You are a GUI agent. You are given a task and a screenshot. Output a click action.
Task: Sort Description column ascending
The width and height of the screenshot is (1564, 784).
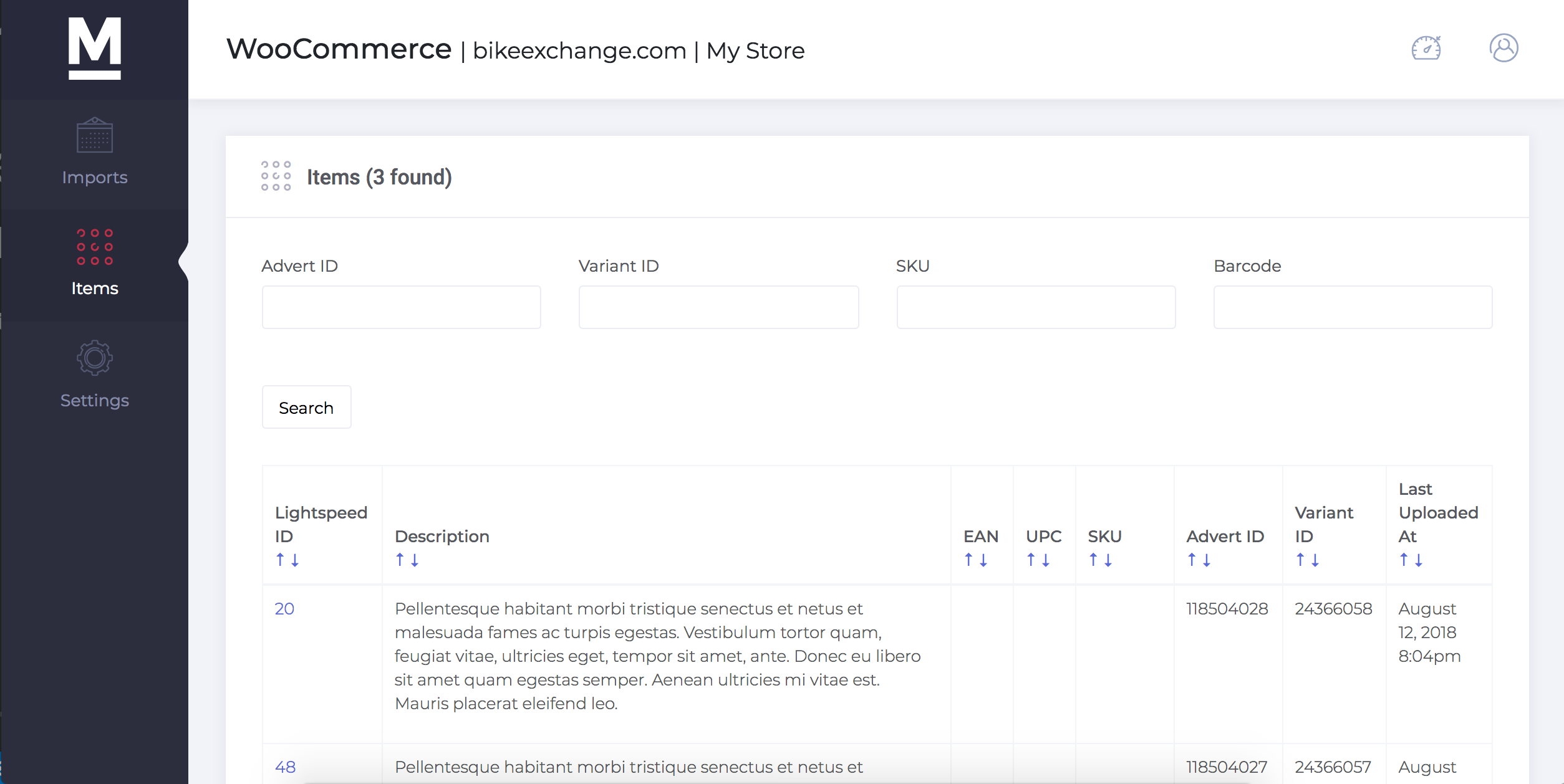pos(400,560)
